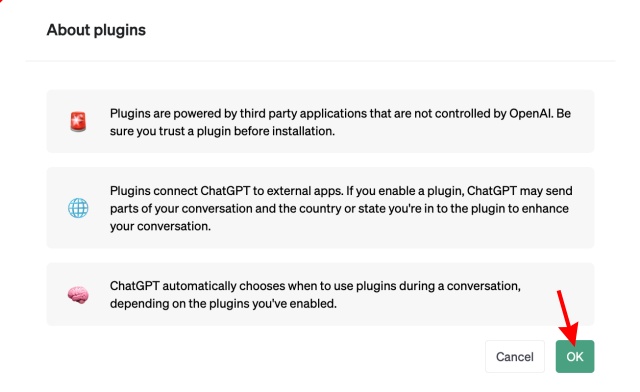Dismiss the plugins dialog with Cancel
The height and width of the screenshot is (392, 640).
(515, 356)
